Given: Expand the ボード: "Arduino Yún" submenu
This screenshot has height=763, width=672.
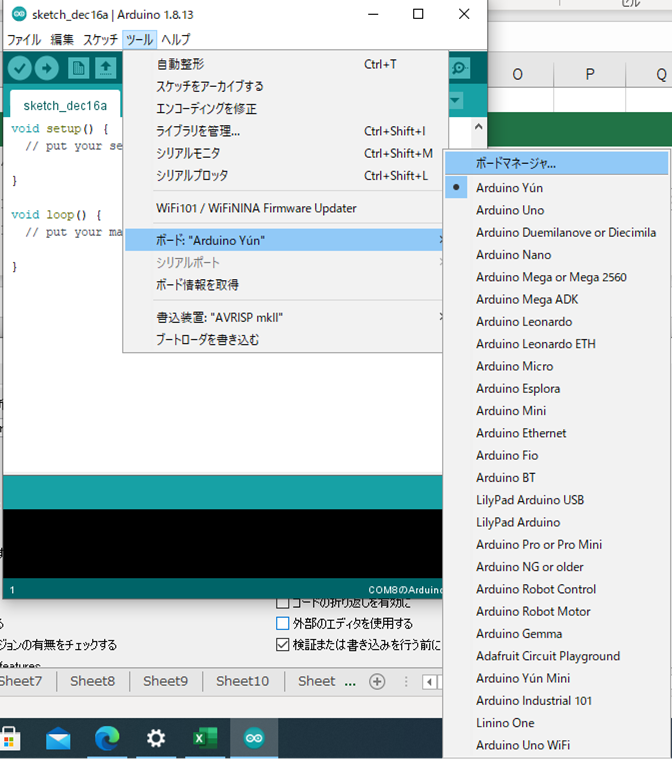Looking at the screenshot, I should [x=285, y=240].
